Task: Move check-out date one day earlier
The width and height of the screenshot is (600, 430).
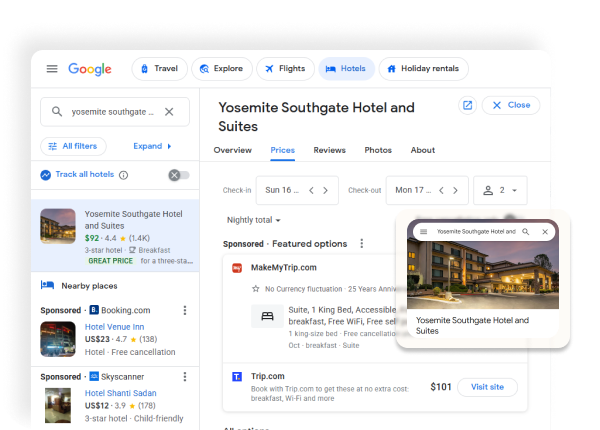Action: 442,191
